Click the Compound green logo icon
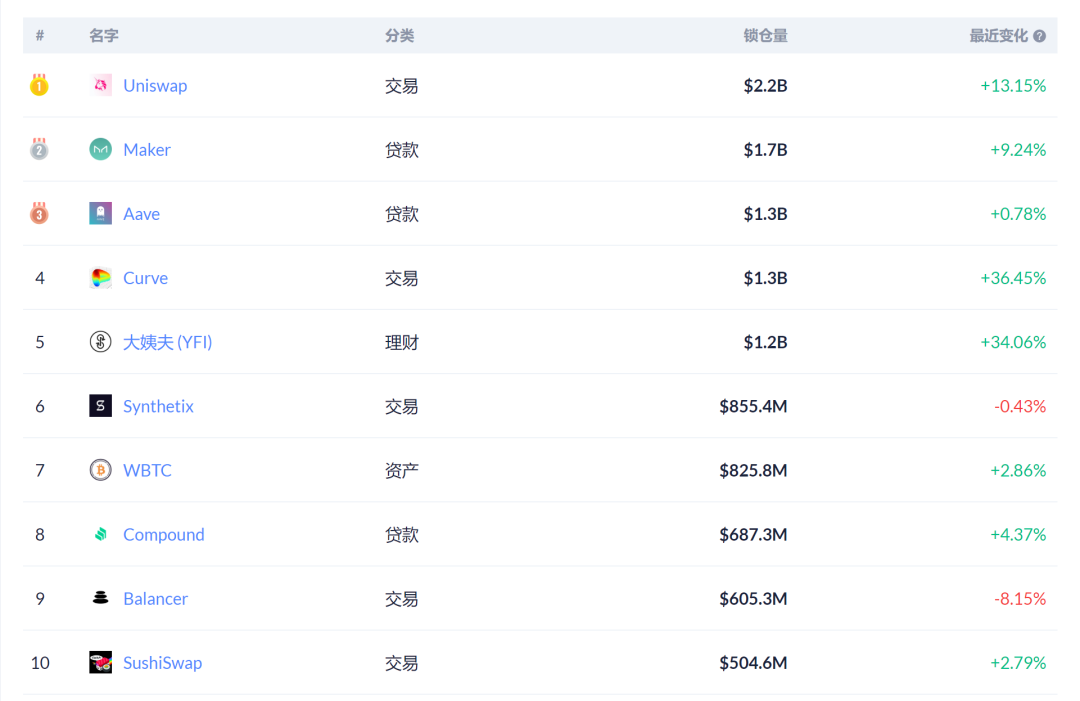The height and width of the screenshot is (701, 1080). click(x=101, y=534)
